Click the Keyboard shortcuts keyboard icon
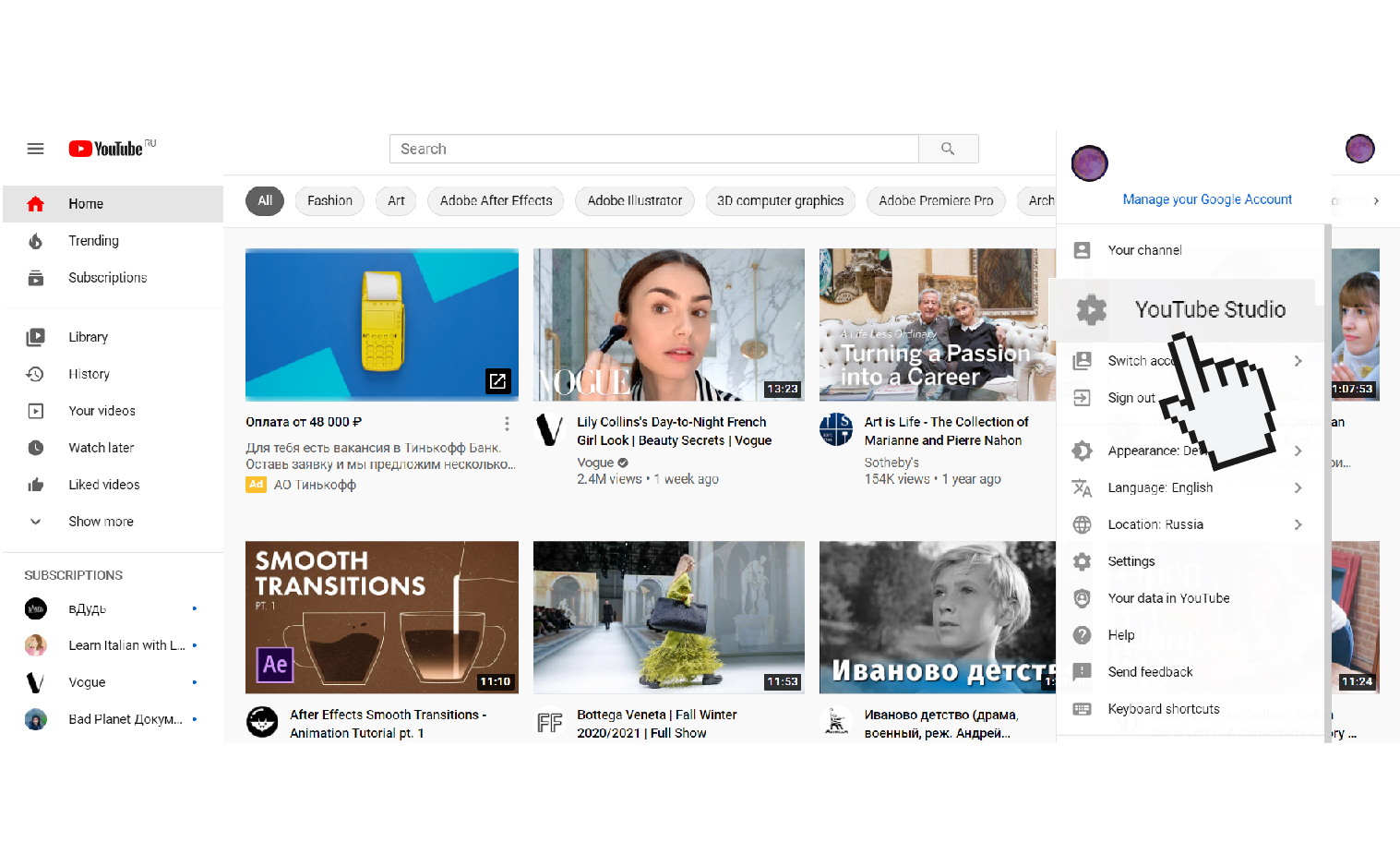This screenshot has width=1400, height=866. 1082,709
